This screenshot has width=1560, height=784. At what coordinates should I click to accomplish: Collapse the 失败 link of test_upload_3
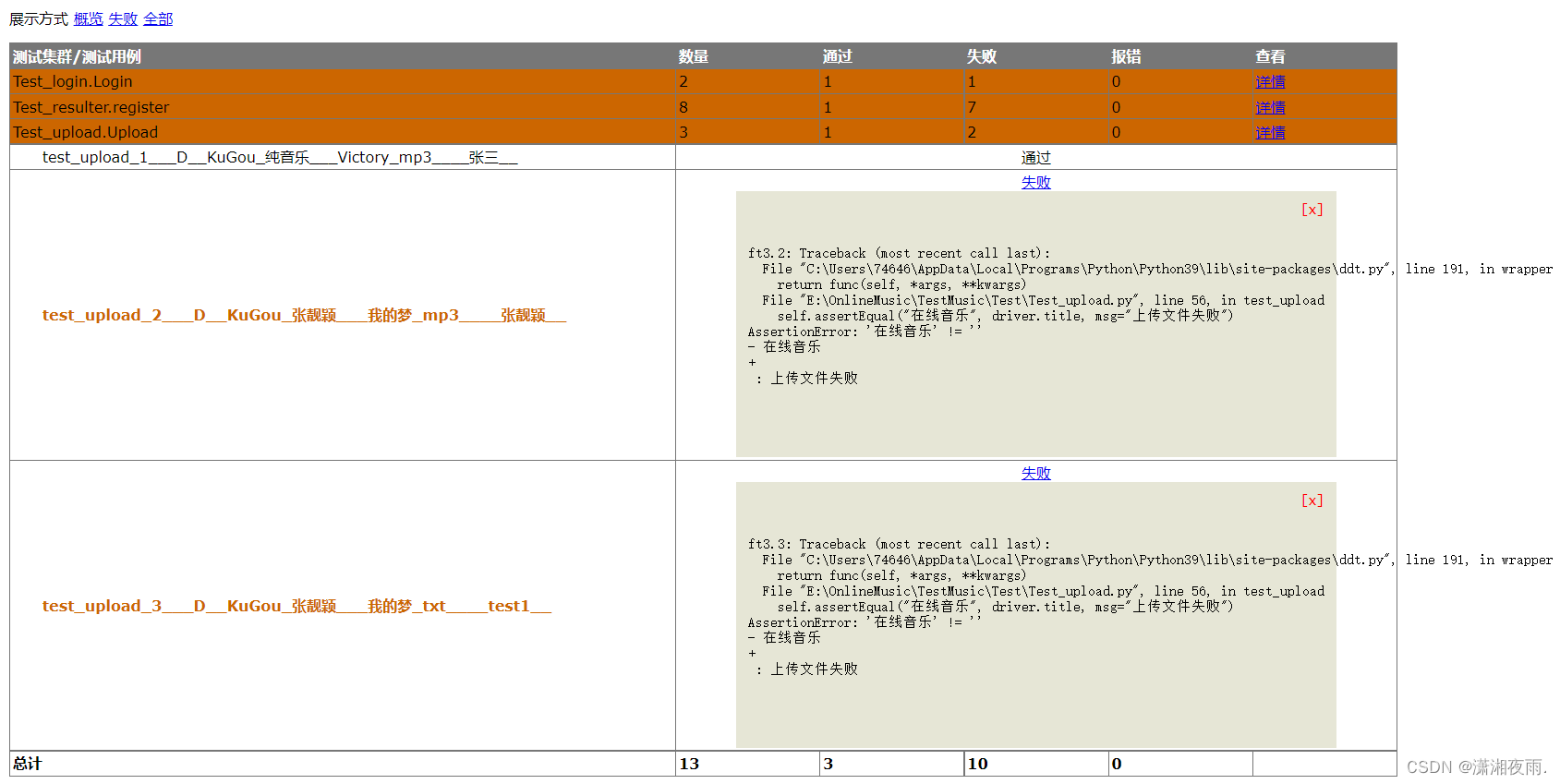point(1035,473)
